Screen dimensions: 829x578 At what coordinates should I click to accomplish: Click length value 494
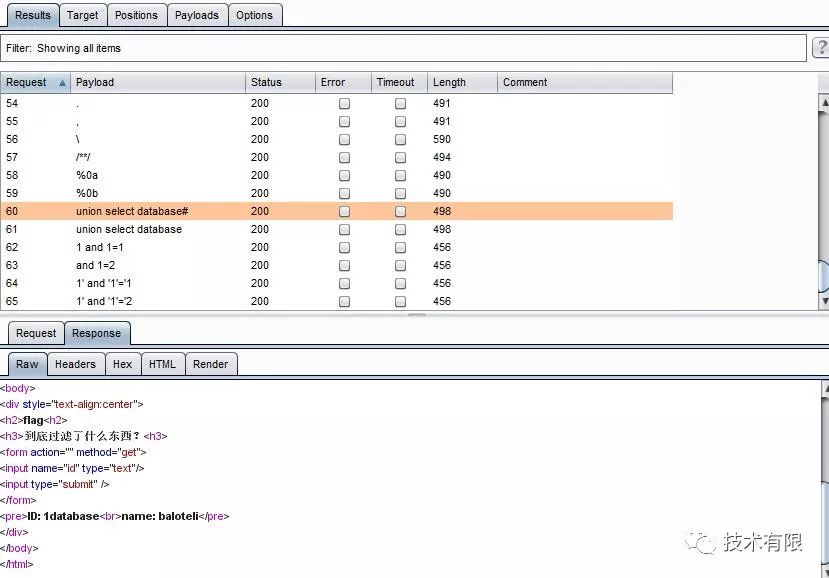441,157
